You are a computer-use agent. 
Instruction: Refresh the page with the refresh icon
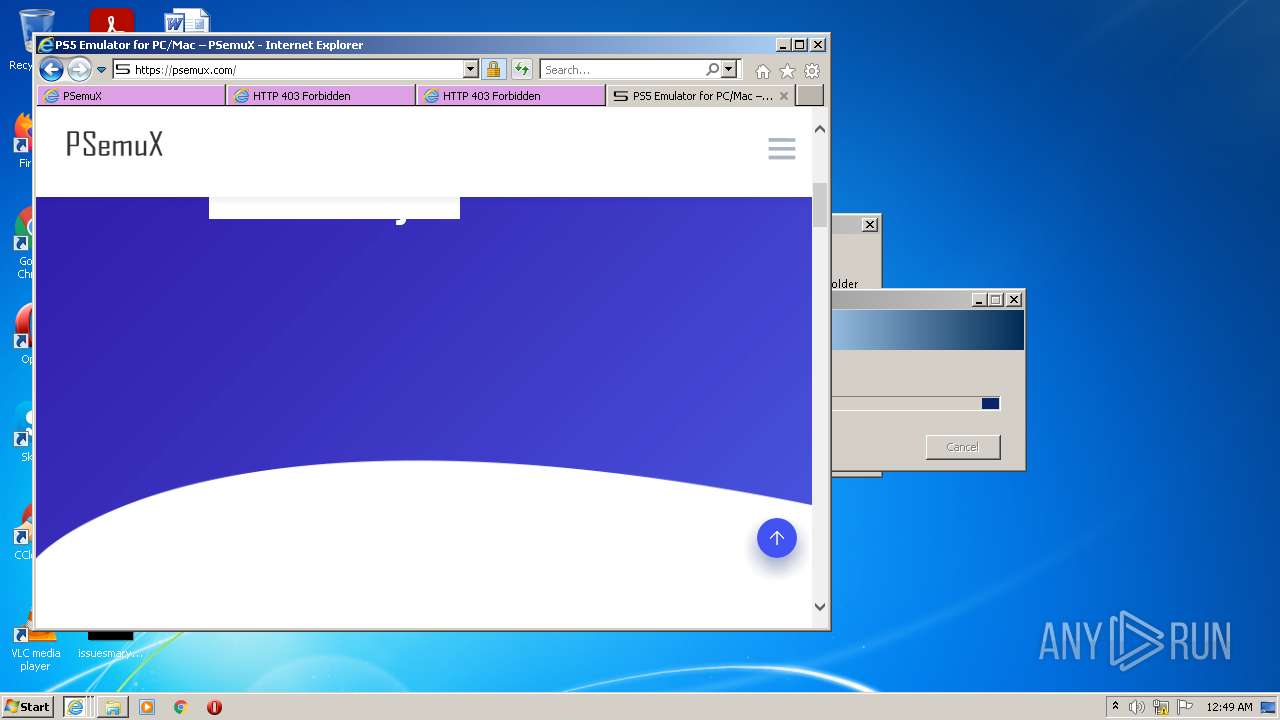click(522, 70)
